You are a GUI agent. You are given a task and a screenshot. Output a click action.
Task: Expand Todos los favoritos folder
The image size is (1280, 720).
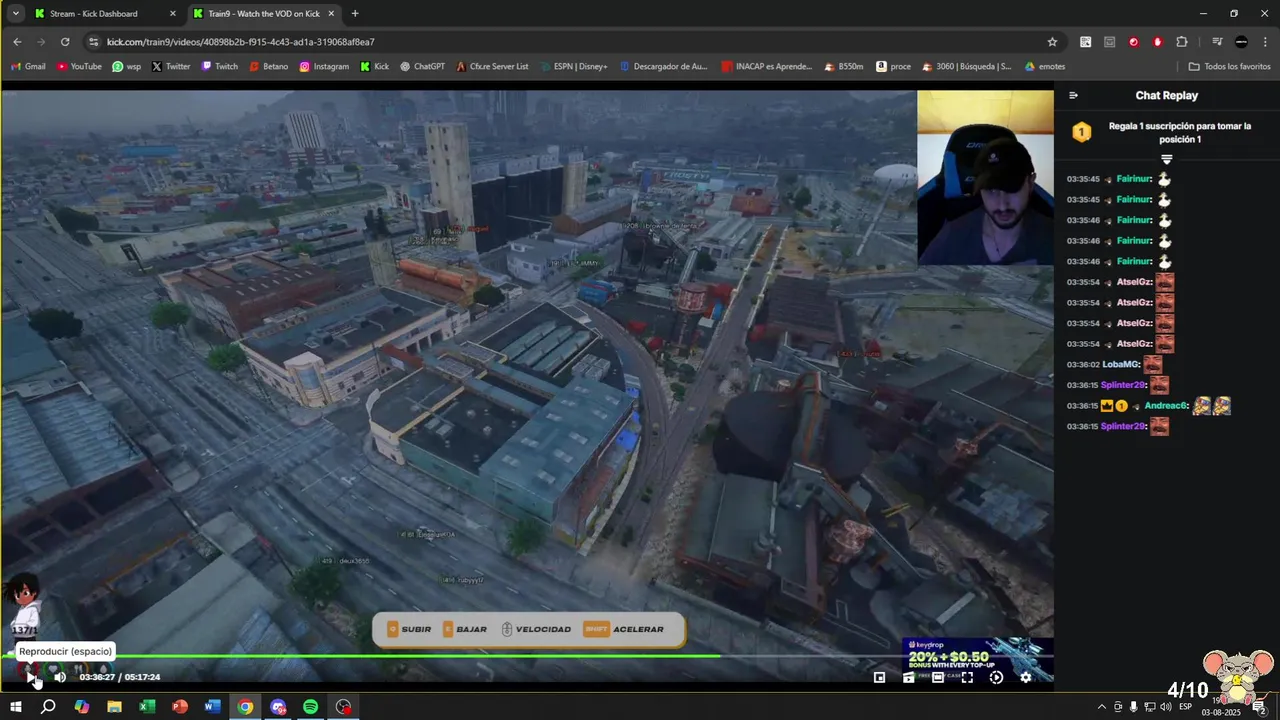(x=1229, y=66)
